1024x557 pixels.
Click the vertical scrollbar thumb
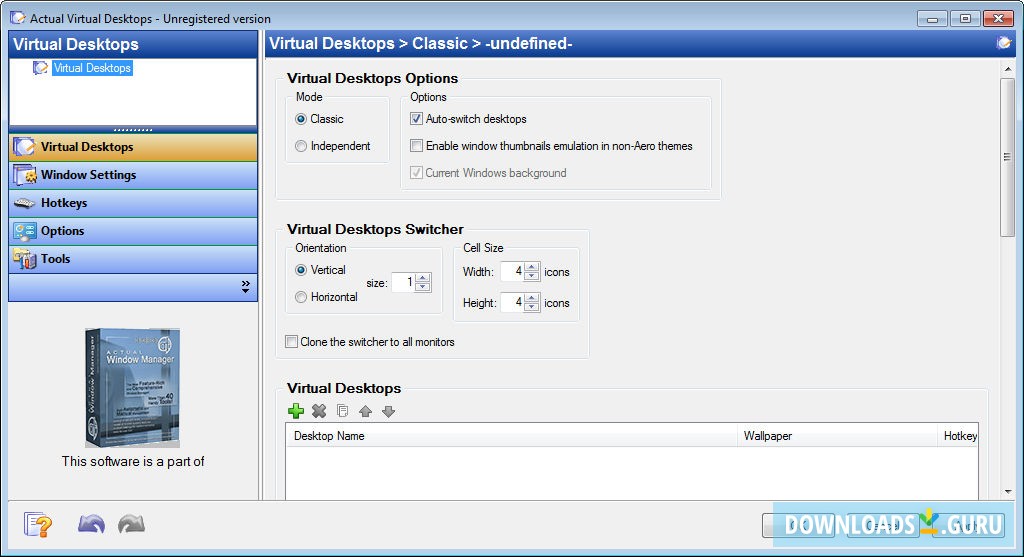[x=1007, y=157]
